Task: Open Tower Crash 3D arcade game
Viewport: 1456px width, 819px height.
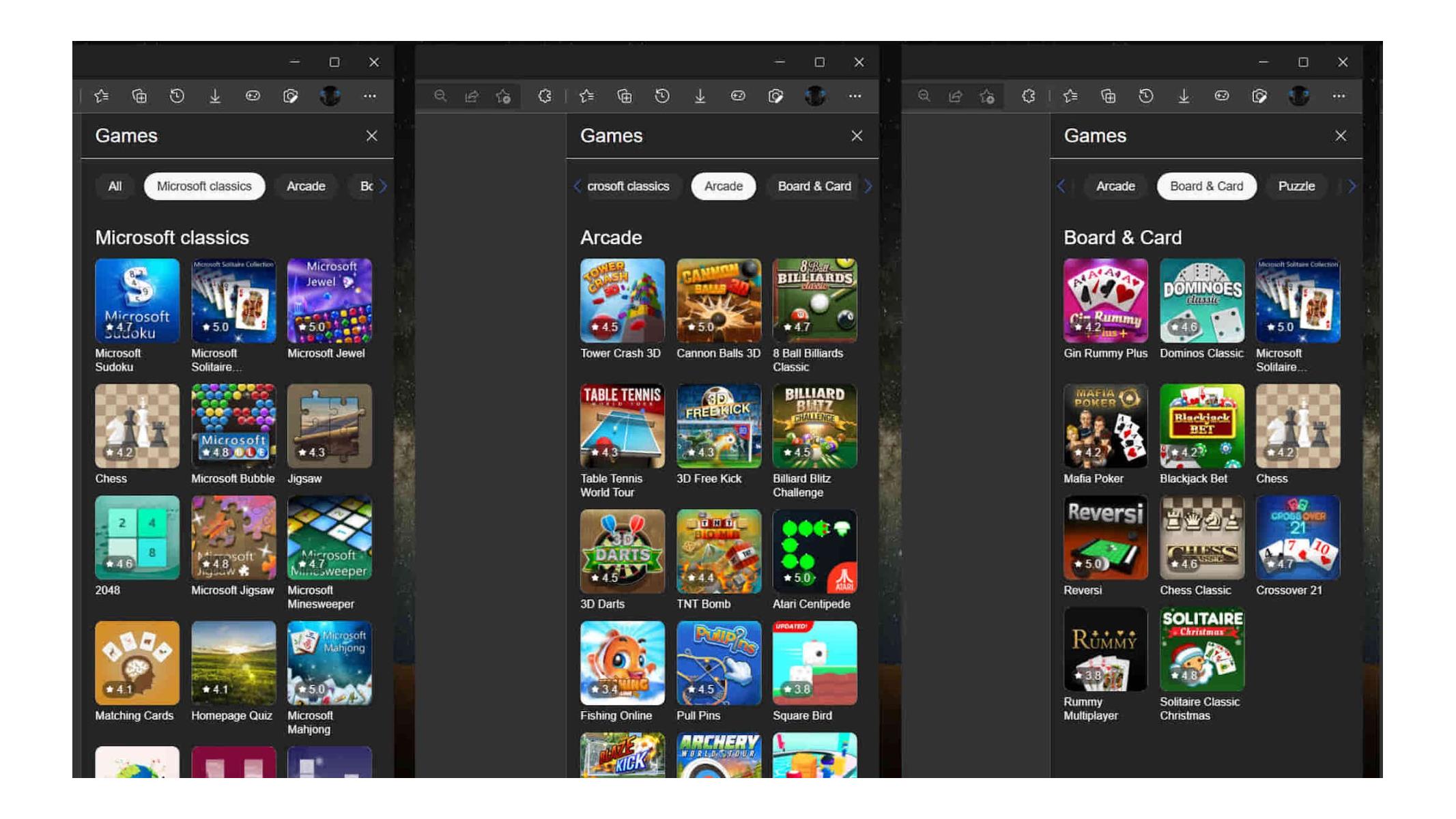Action: click(x=622, y=299)
